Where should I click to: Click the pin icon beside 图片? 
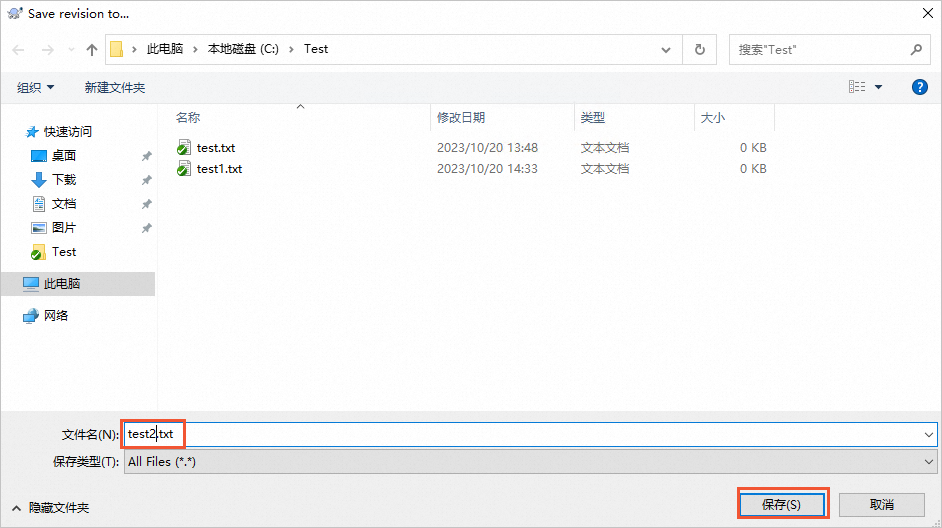click(146, 228)
